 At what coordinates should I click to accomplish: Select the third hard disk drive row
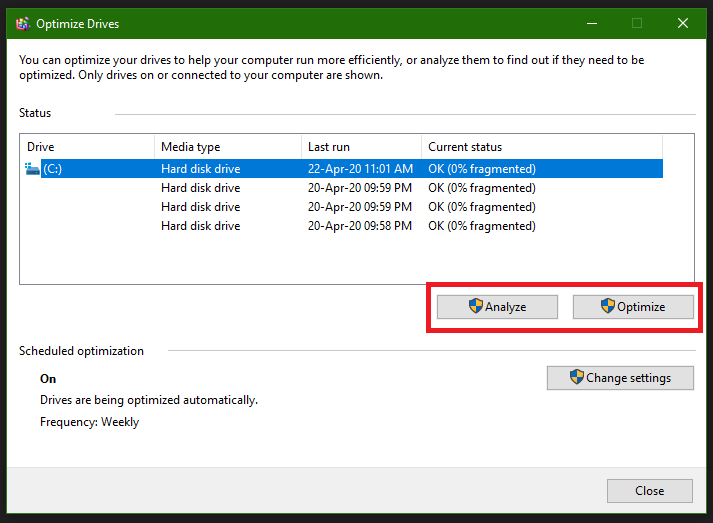point(343,207)
